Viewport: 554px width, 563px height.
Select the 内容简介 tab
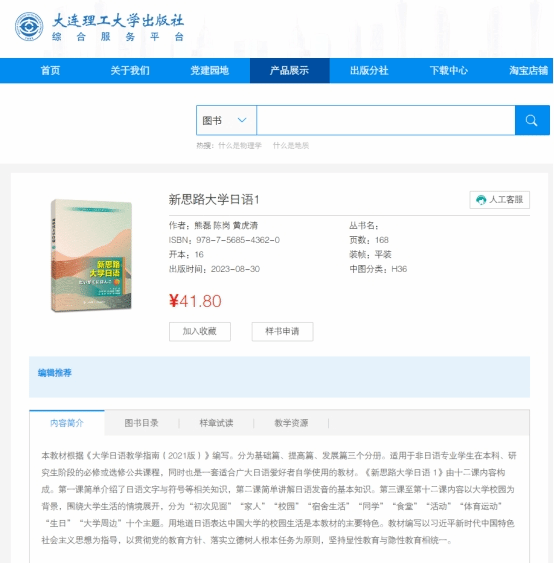[x=67, y=423]
